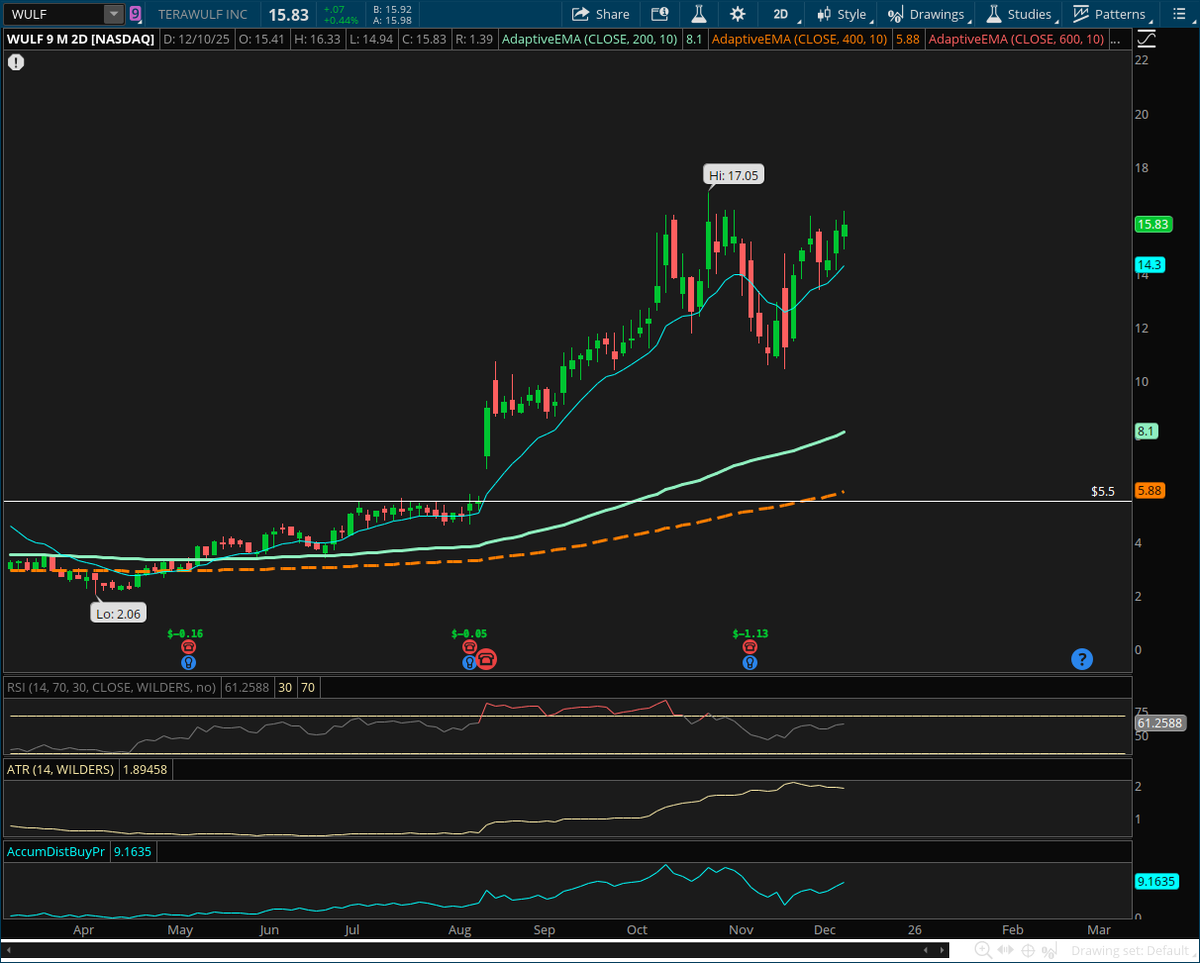Click the AdaptiveEMA (CLOSE, 600, 10) label
The height and width of the screenshot is (963, 1200).
1017,39
